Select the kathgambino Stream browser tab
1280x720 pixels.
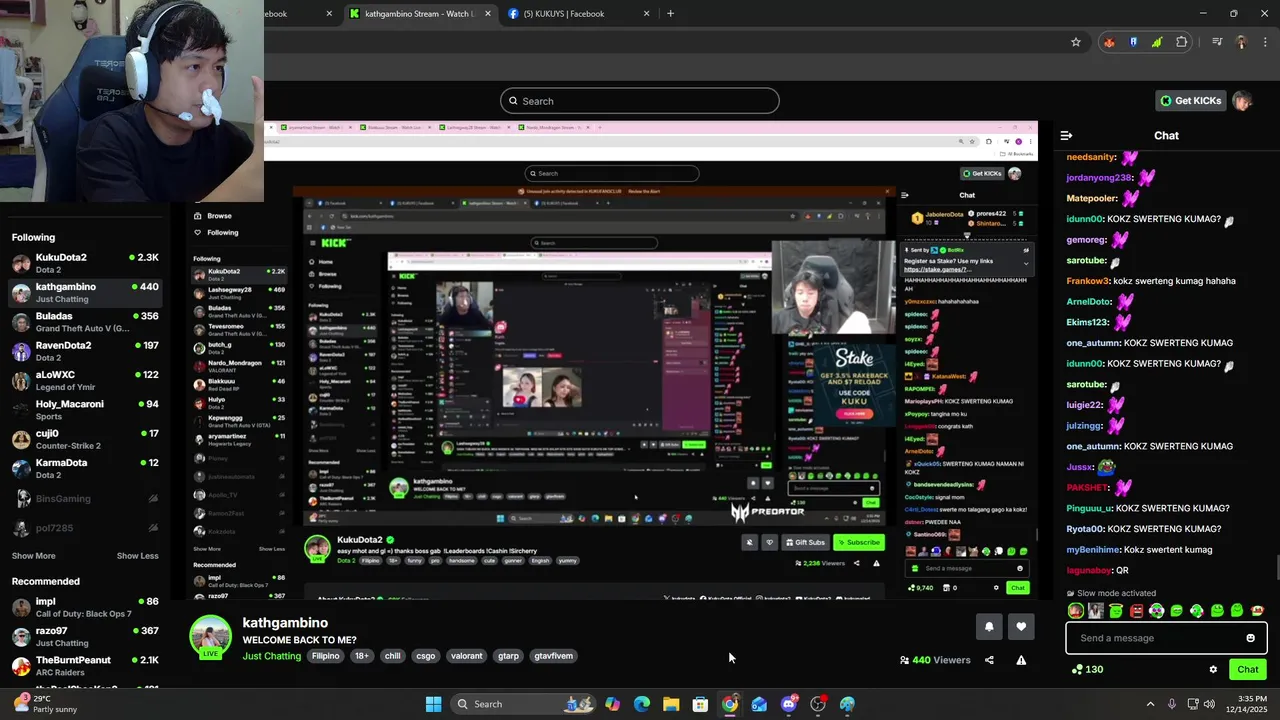click(418, 14)
